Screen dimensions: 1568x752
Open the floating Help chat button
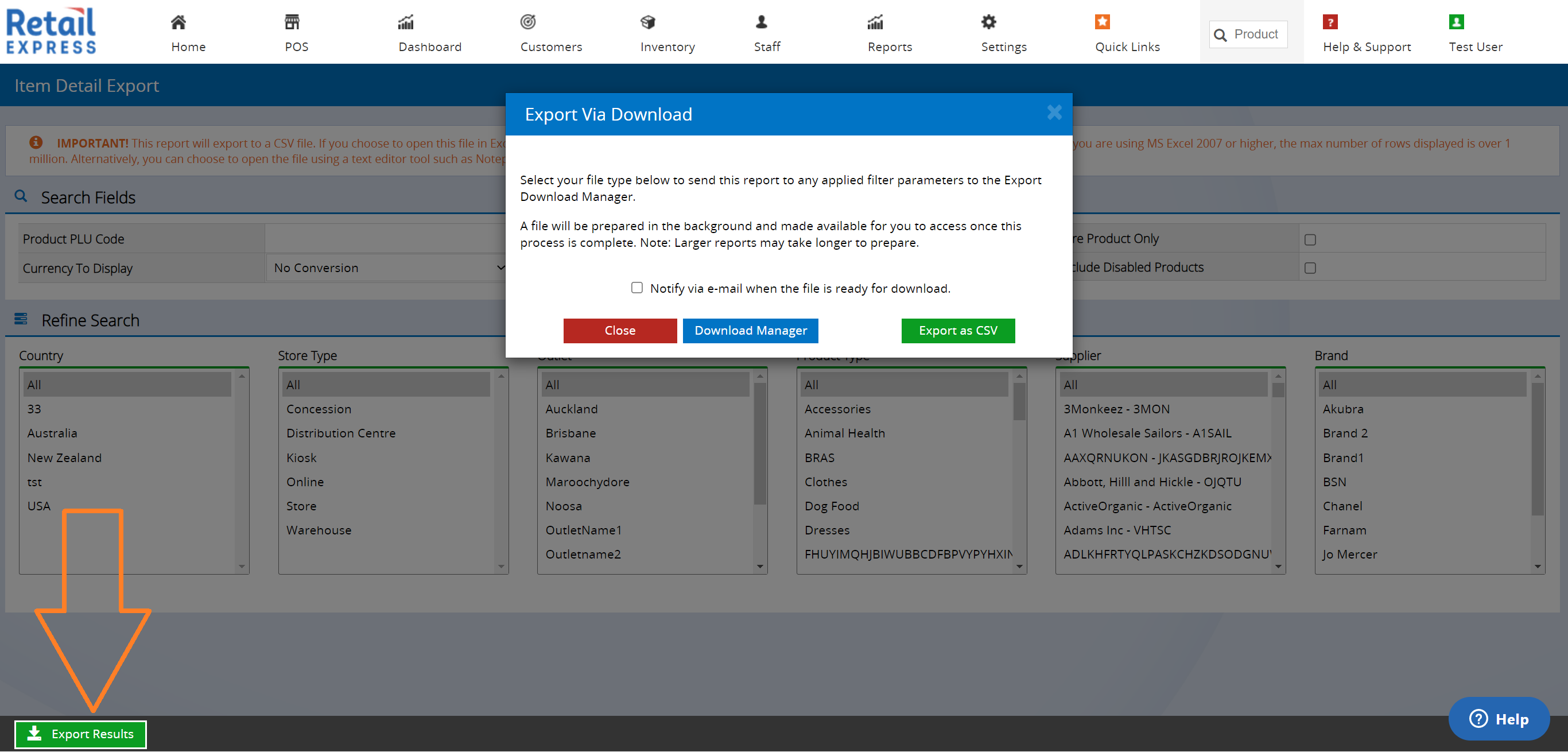click(x=1499, y=719)
